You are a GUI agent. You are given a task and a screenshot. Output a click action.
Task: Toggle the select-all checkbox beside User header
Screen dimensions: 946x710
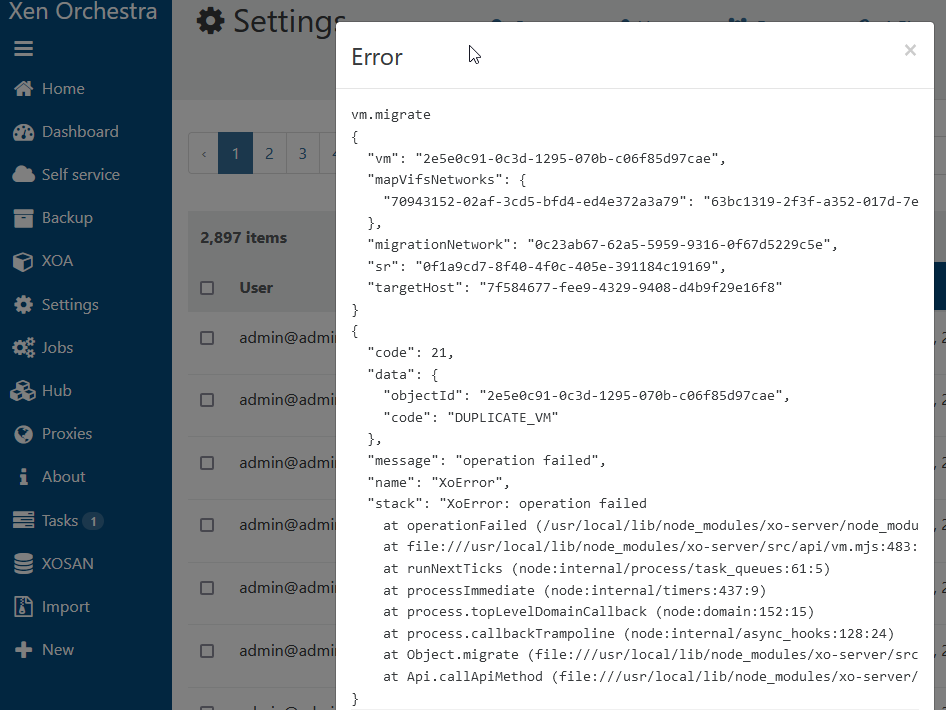[x=207, y=288]
